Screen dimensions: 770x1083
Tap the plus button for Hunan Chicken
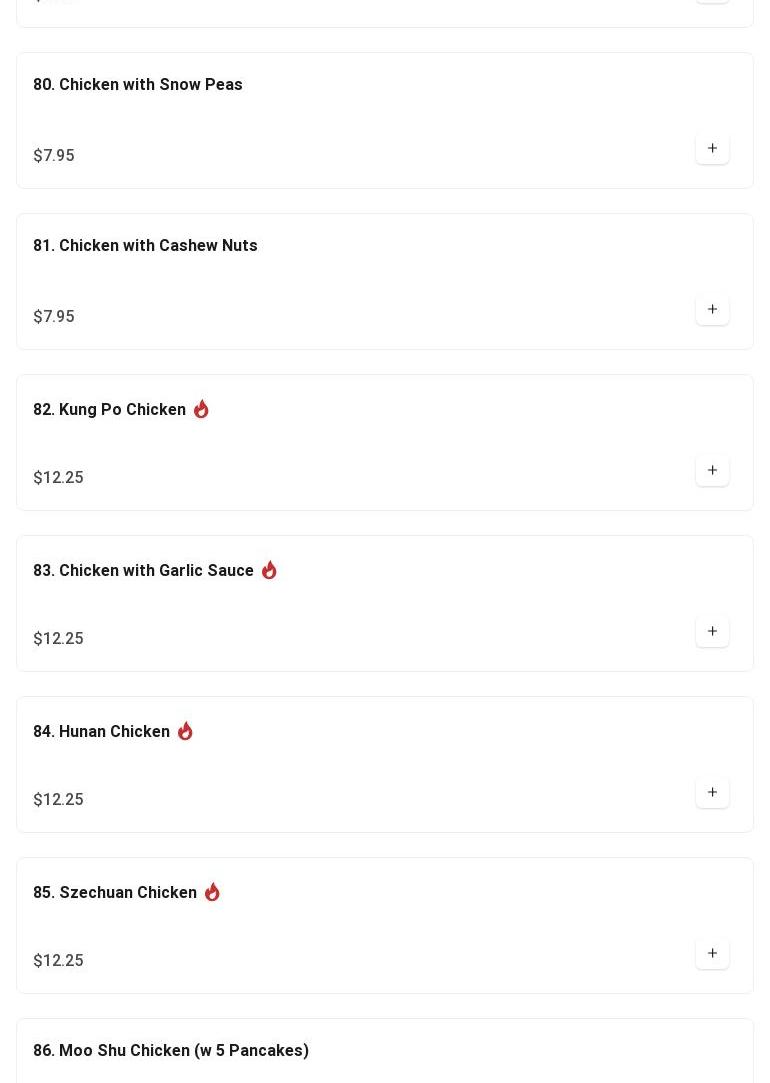pos(712,792)
